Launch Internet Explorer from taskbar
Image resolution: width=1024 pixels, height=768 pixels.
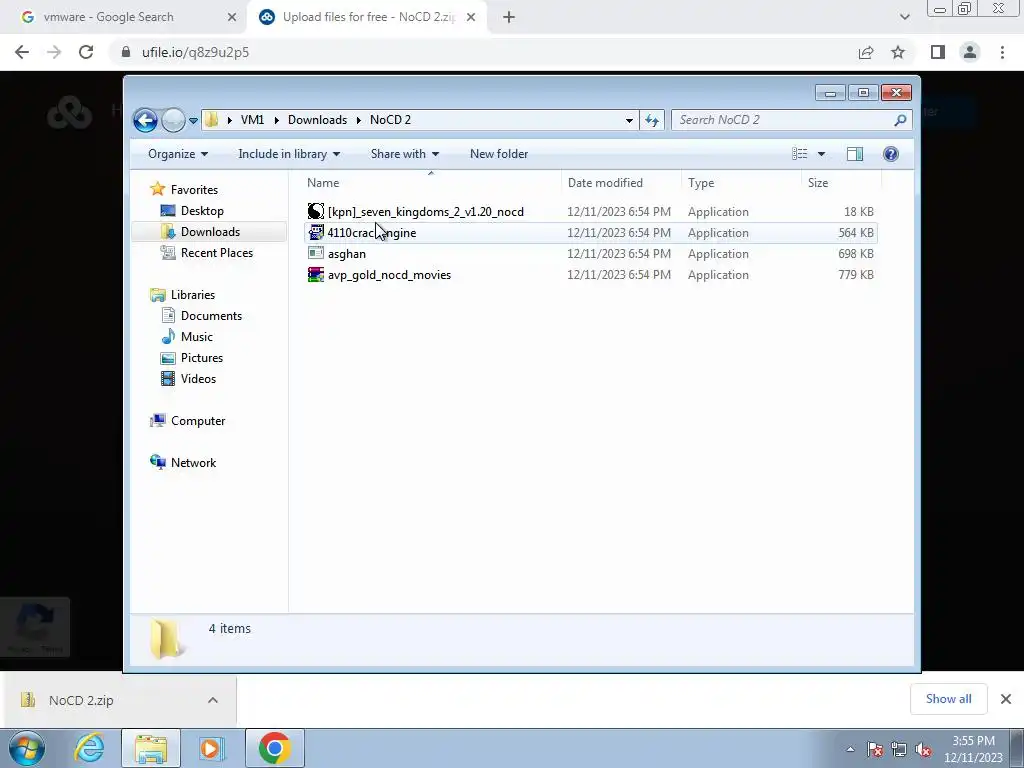[89, 748]
